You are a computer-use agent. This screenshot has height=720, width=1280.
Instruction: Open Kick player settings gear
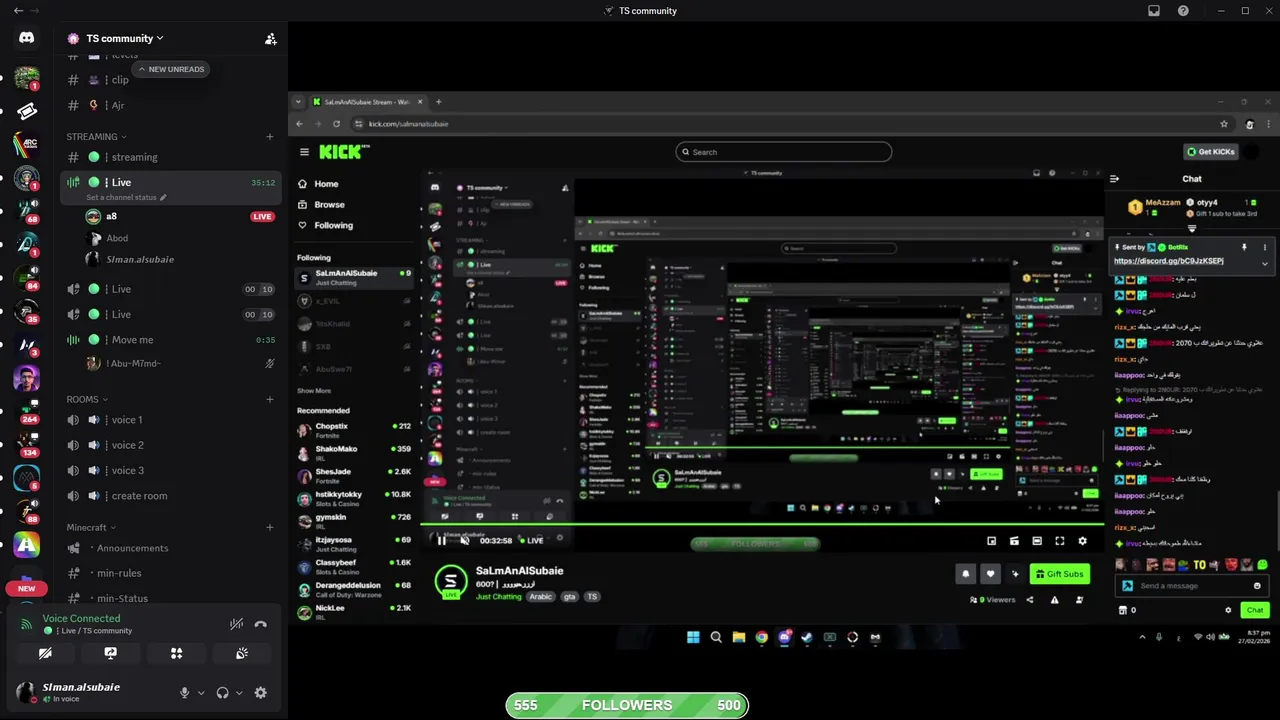tap(1082, 541)
